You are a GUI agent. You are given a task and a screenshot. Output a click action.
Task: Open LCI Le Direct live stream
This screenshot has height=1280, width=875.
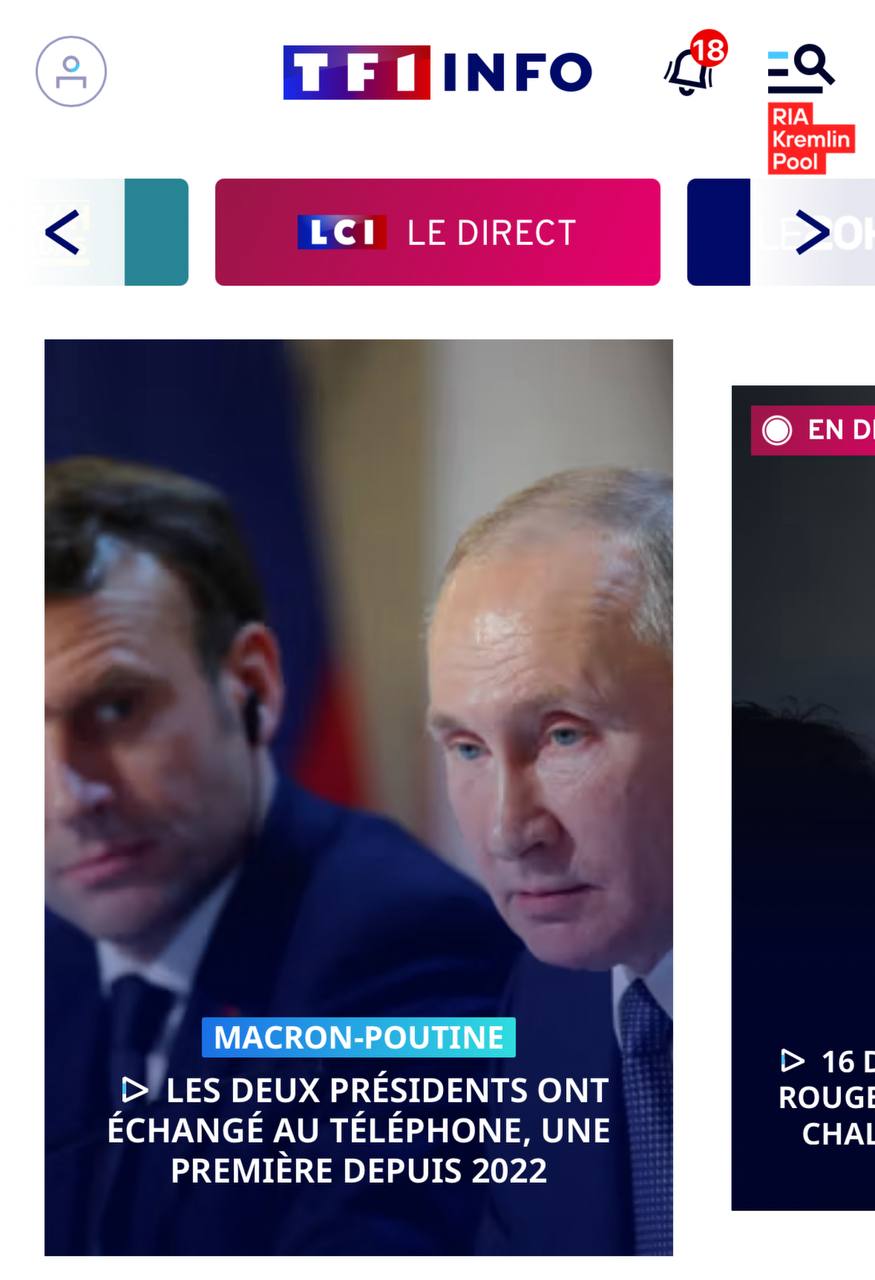pos(437,232)
